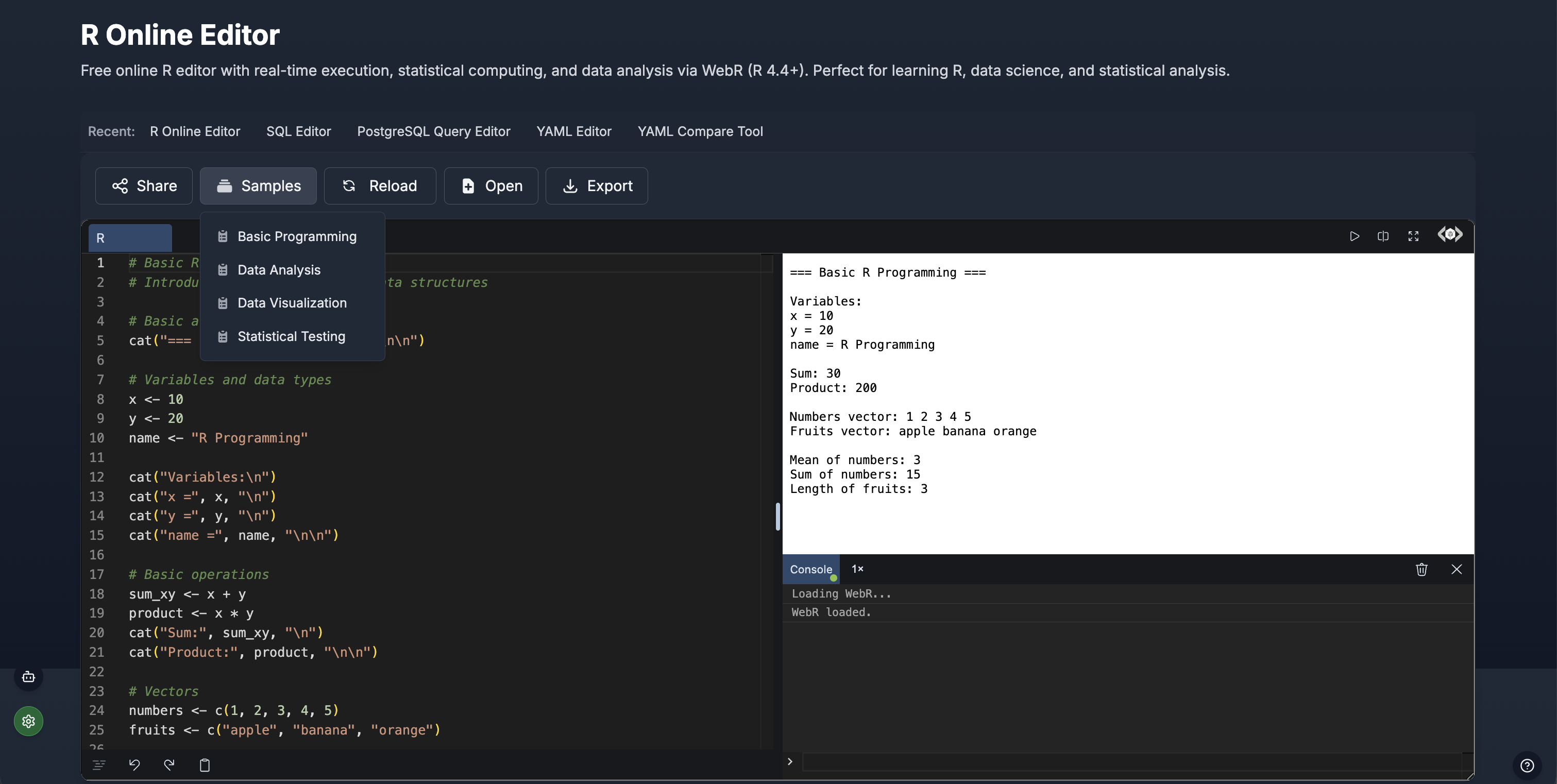Toggle the split editor layout
The height and width of the screenshot is (784, 1557).
click(x=1383, y=236)
